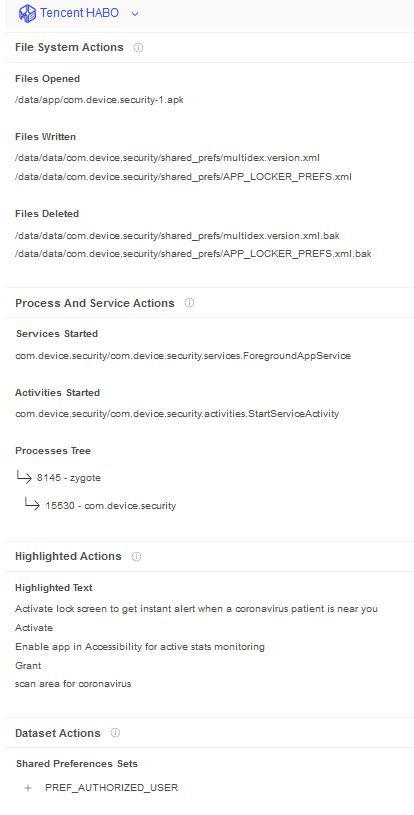Click deleted file APP_LOCKER_PREFS.xml.bak path
The width and height of the screenshot is (414, 815).
click(193, 254)
